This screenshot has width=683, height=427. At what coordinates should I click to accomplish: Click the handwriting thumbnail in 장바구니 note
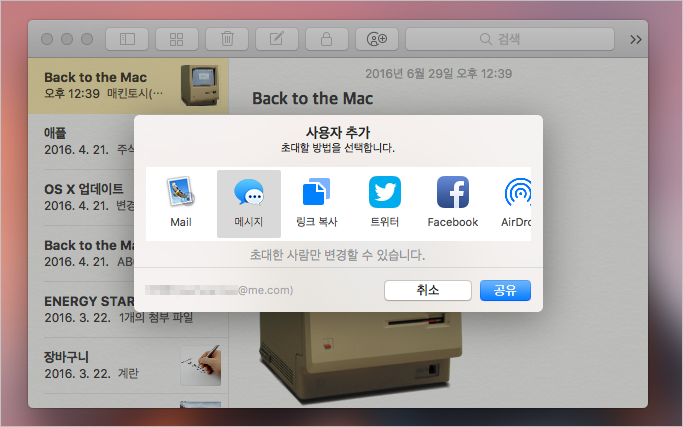coord(201,365)
